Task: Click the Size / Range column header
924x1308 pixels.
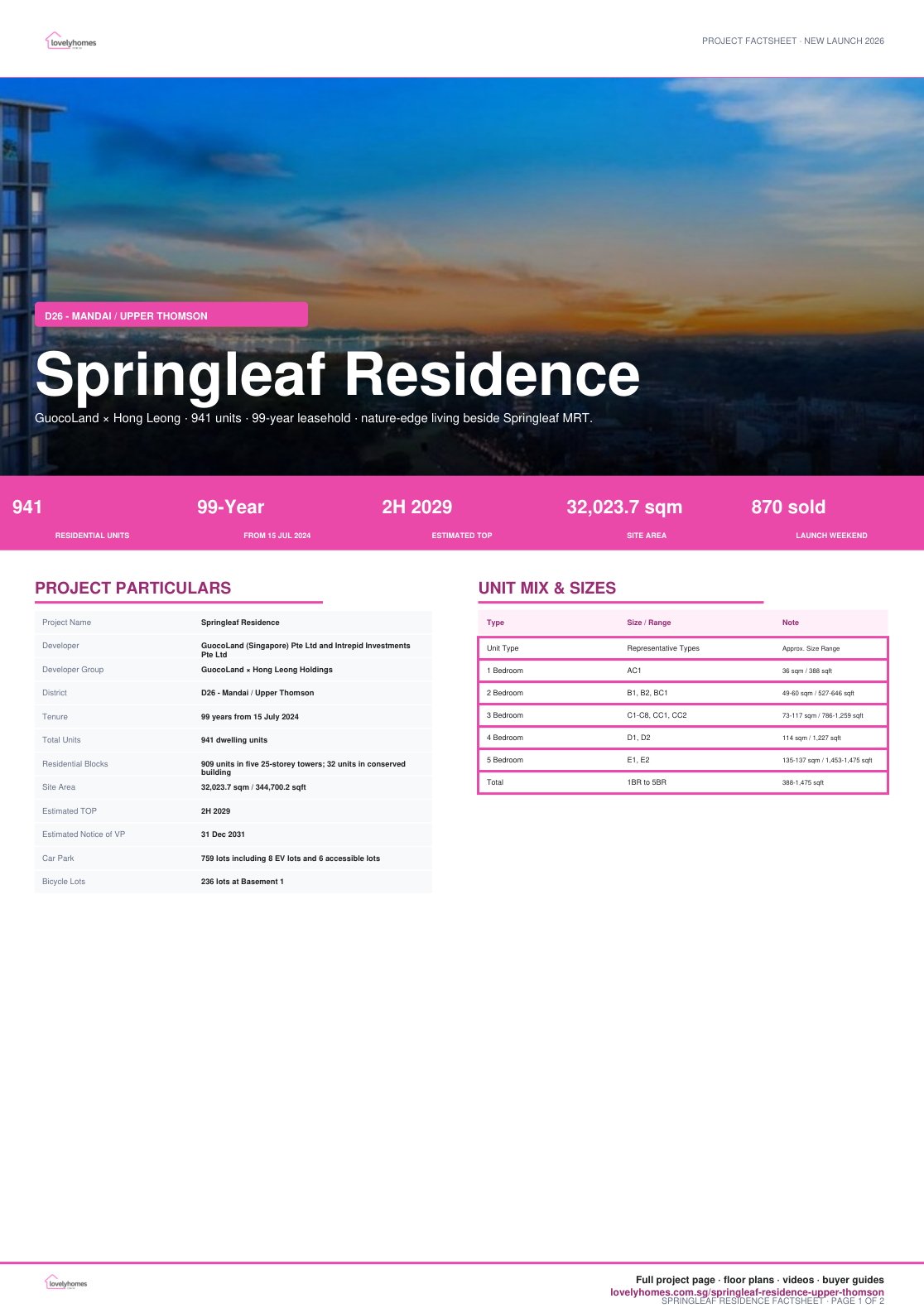Action: click(649, 623)
